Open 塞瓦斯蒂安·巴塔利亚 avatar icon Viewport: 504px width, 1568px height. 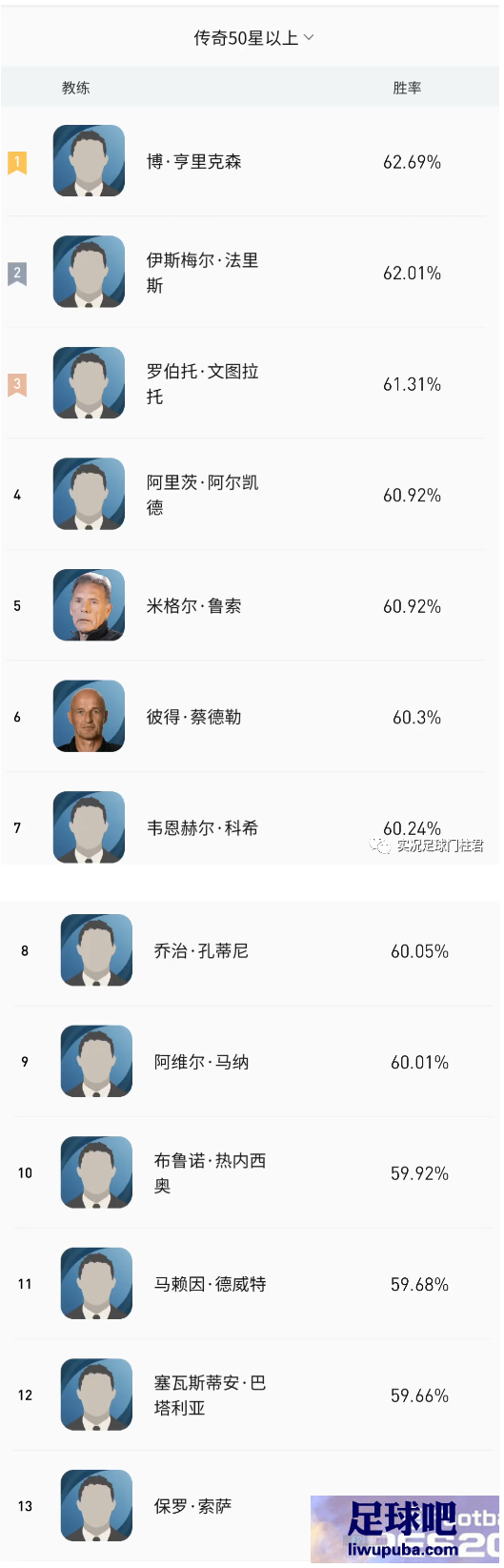pyautogui.click(x=96, y=1395)
